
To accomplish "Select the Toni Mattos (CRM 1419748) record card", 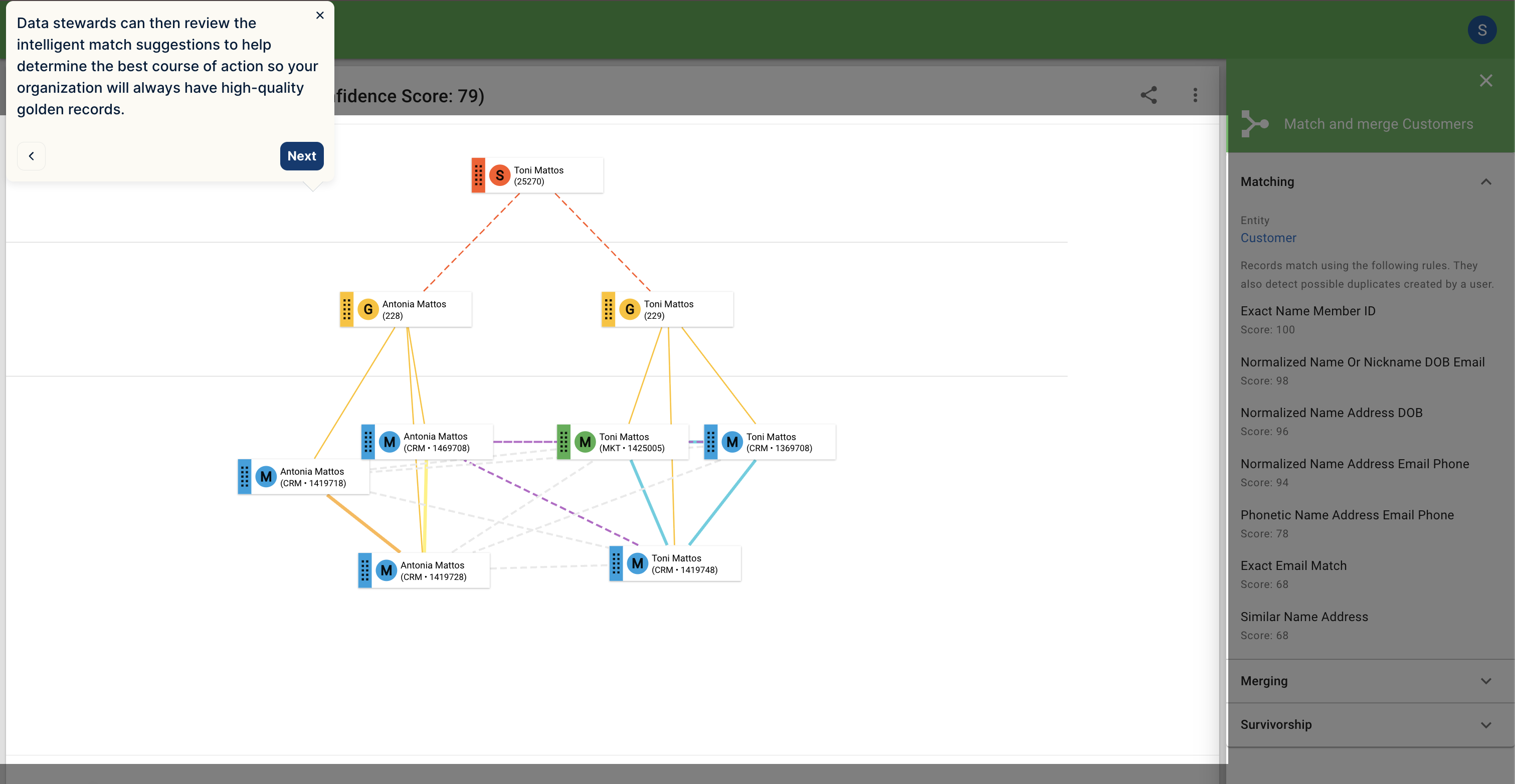I will pyautogui.click(x=676, y=563).
